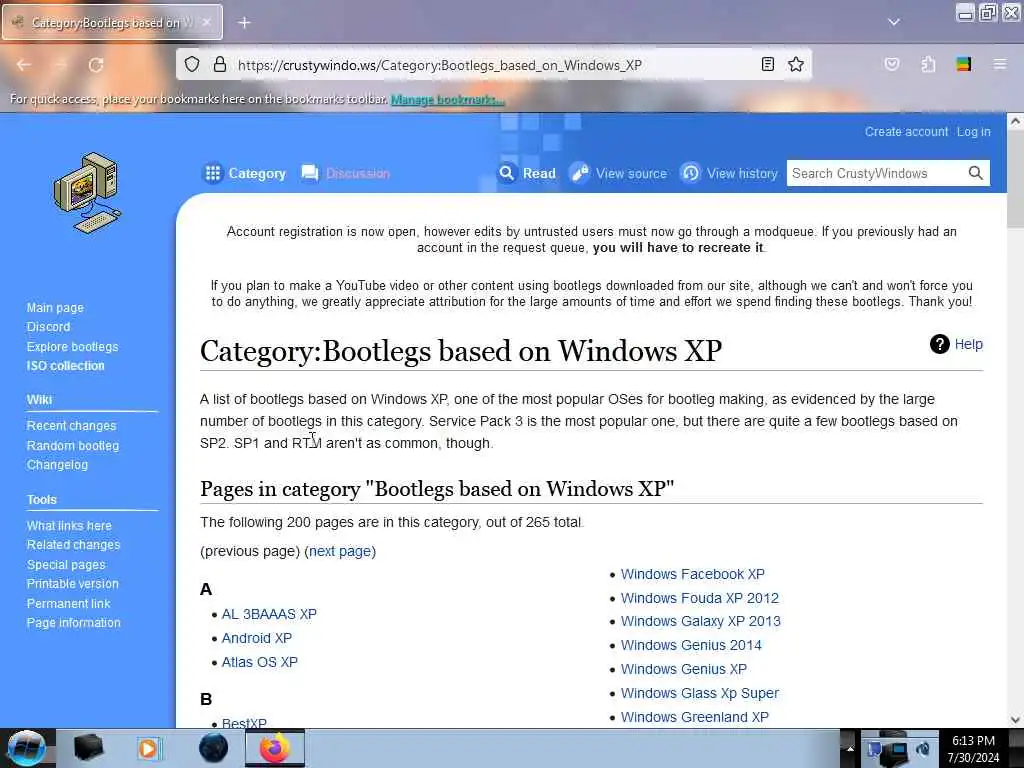Go to Main page in sidebar

pyautogui.click(x=55, y=308)
